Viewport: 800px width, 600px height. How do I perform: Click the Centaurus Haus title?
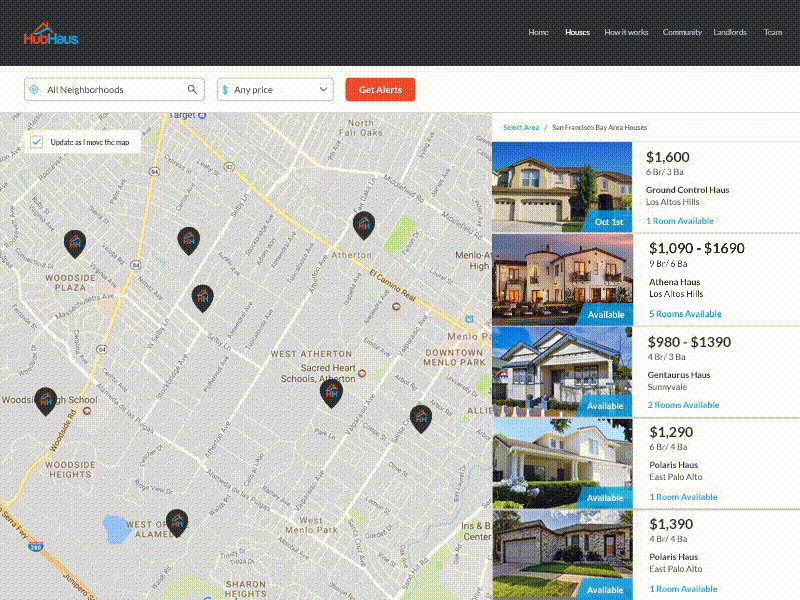[x=679, y=375]
